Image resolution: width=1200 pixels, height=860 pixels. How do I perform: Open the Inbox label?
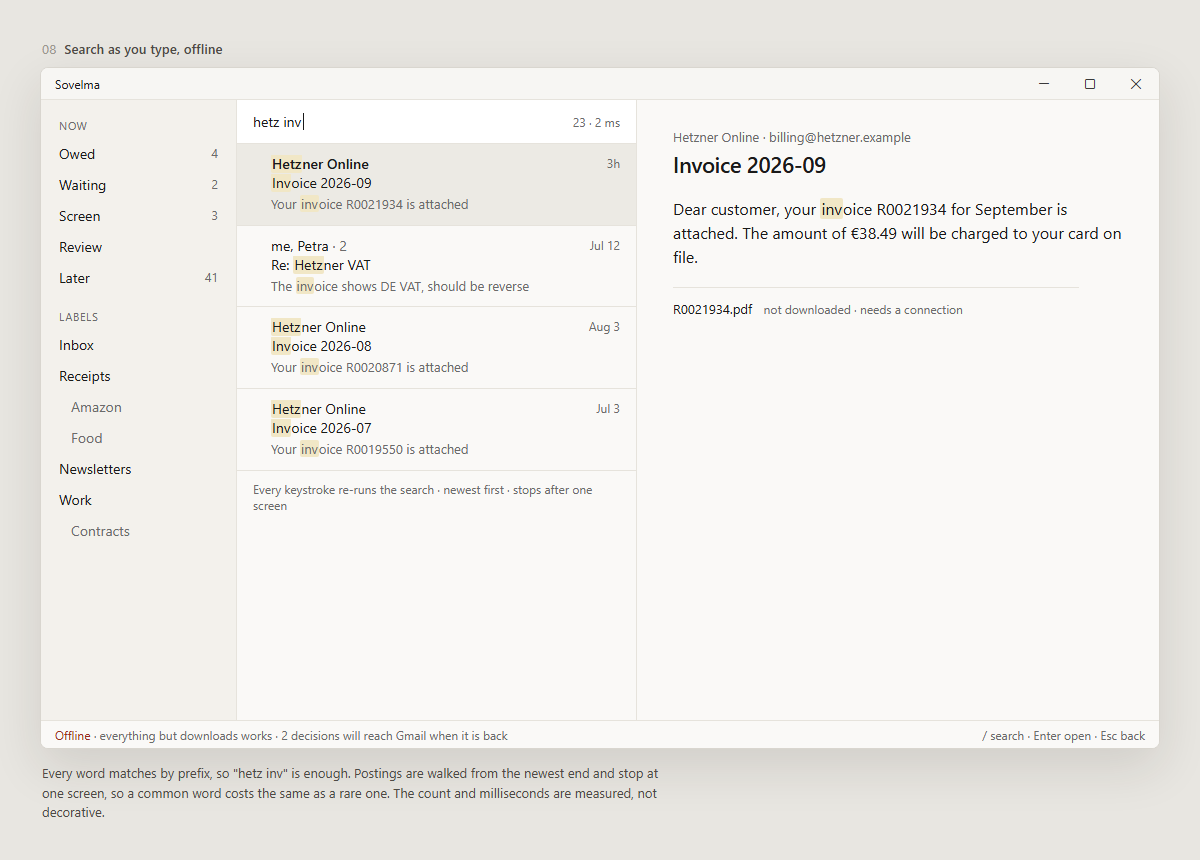tap(138, 345)
